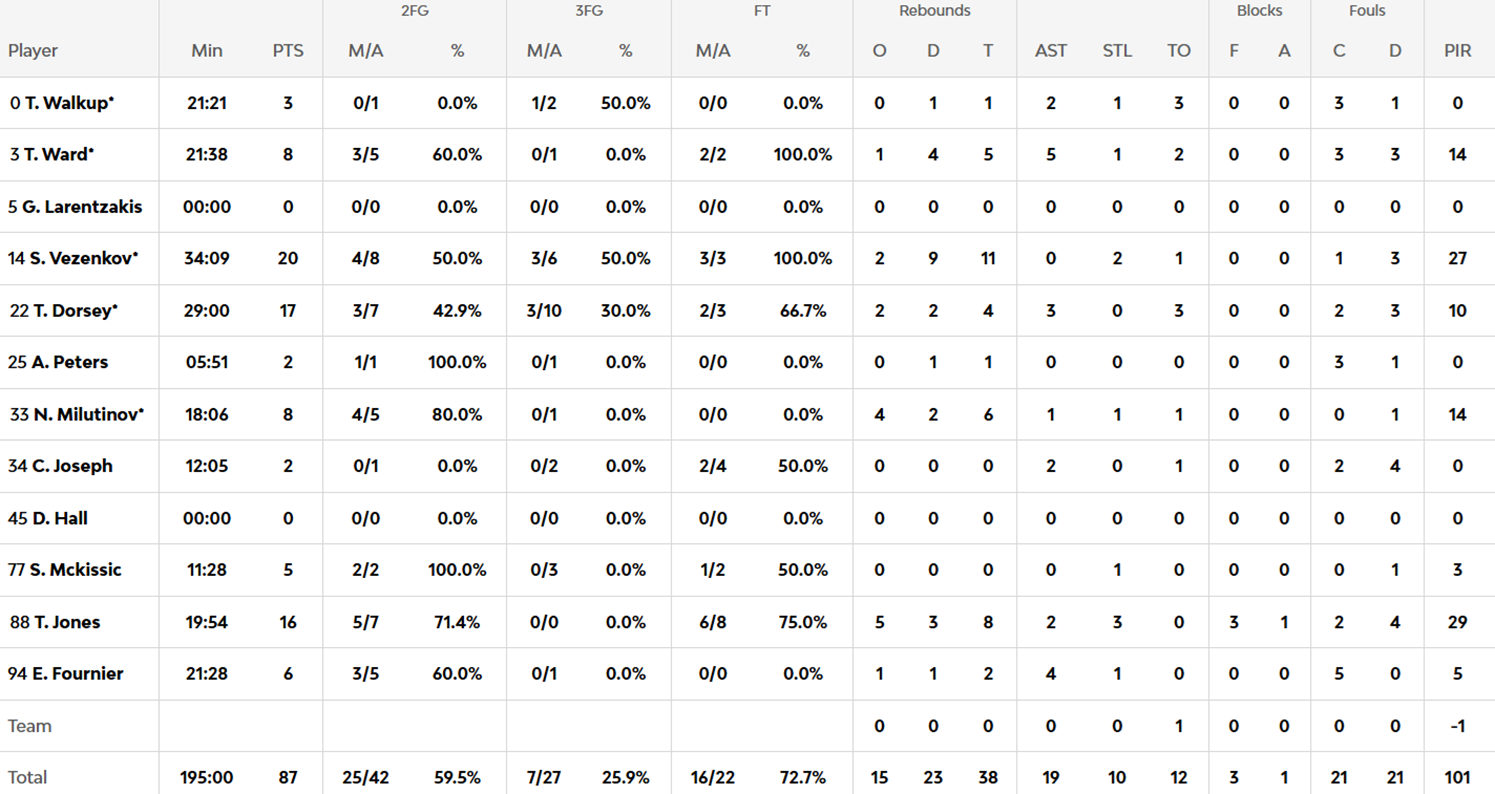Open S. Vezenkov player link
The width and height of the screenshot is (1495, 794).
(x=79, y=258)
